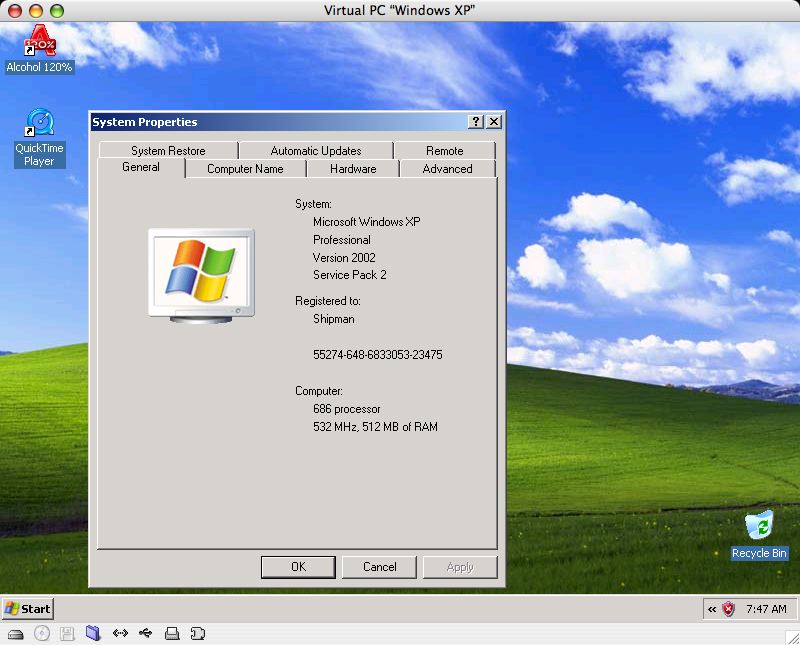This screenshot has height=645, width=800.
Task: Click the red security shield tray icon
Action: click(729, 609)
